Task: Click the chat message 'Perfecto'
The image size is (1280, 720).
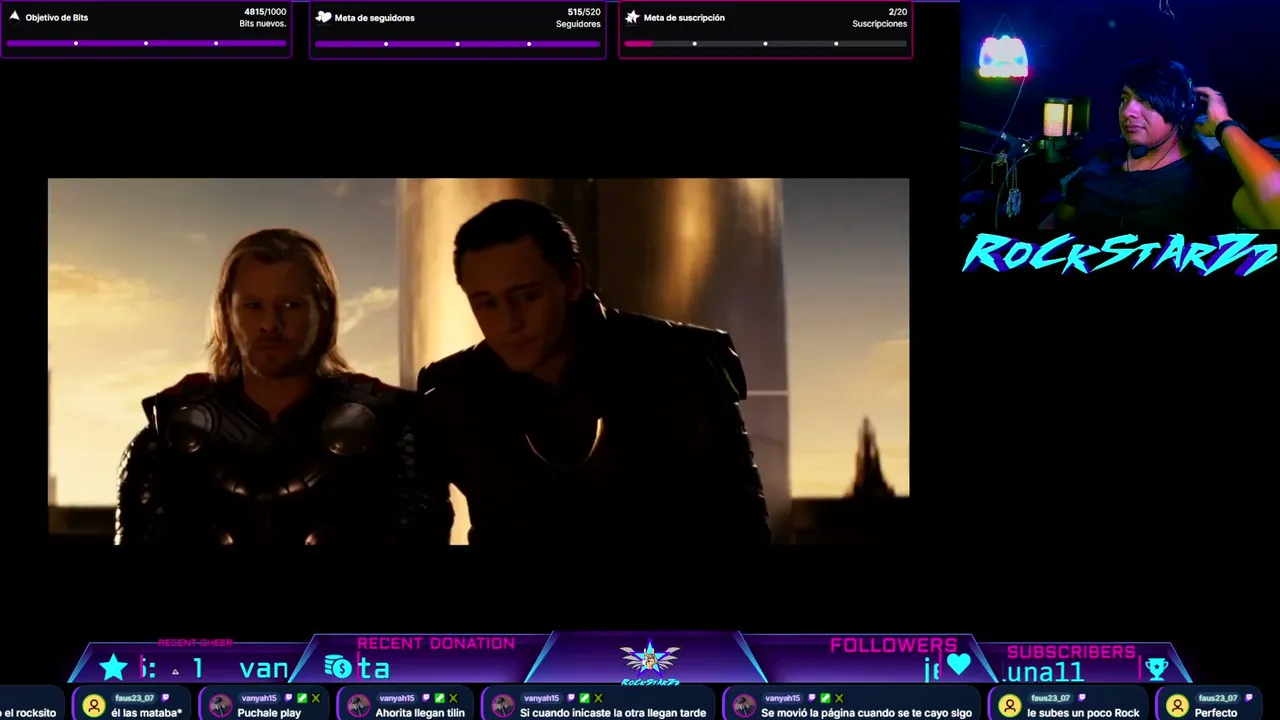Action: pos(1216,713)
